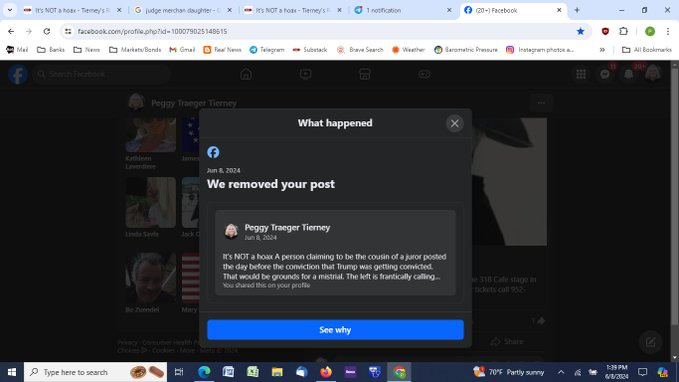Open the Facebook account avatar menu

[653, 73]
